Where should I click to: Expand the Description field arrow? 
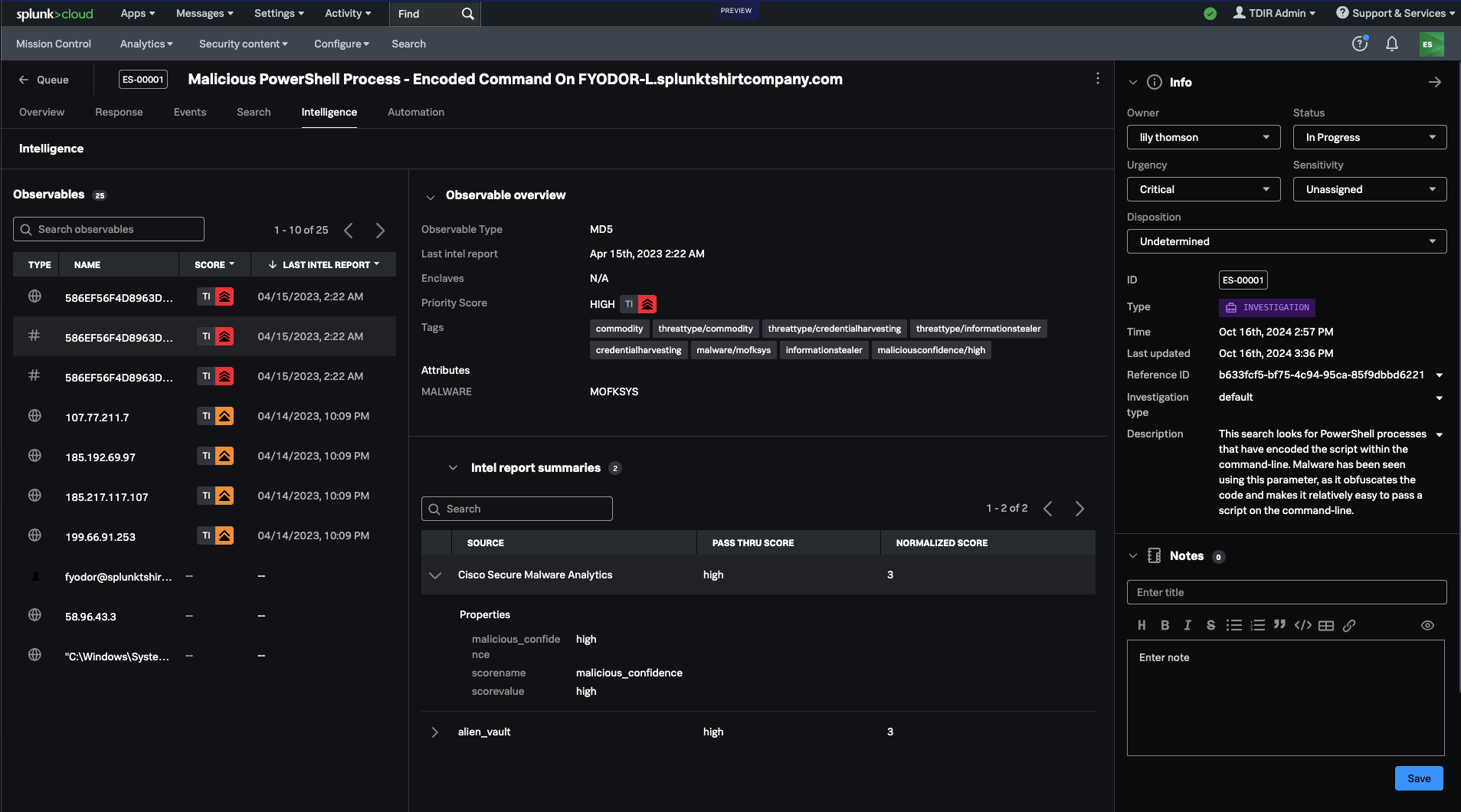pos(1440,435)
